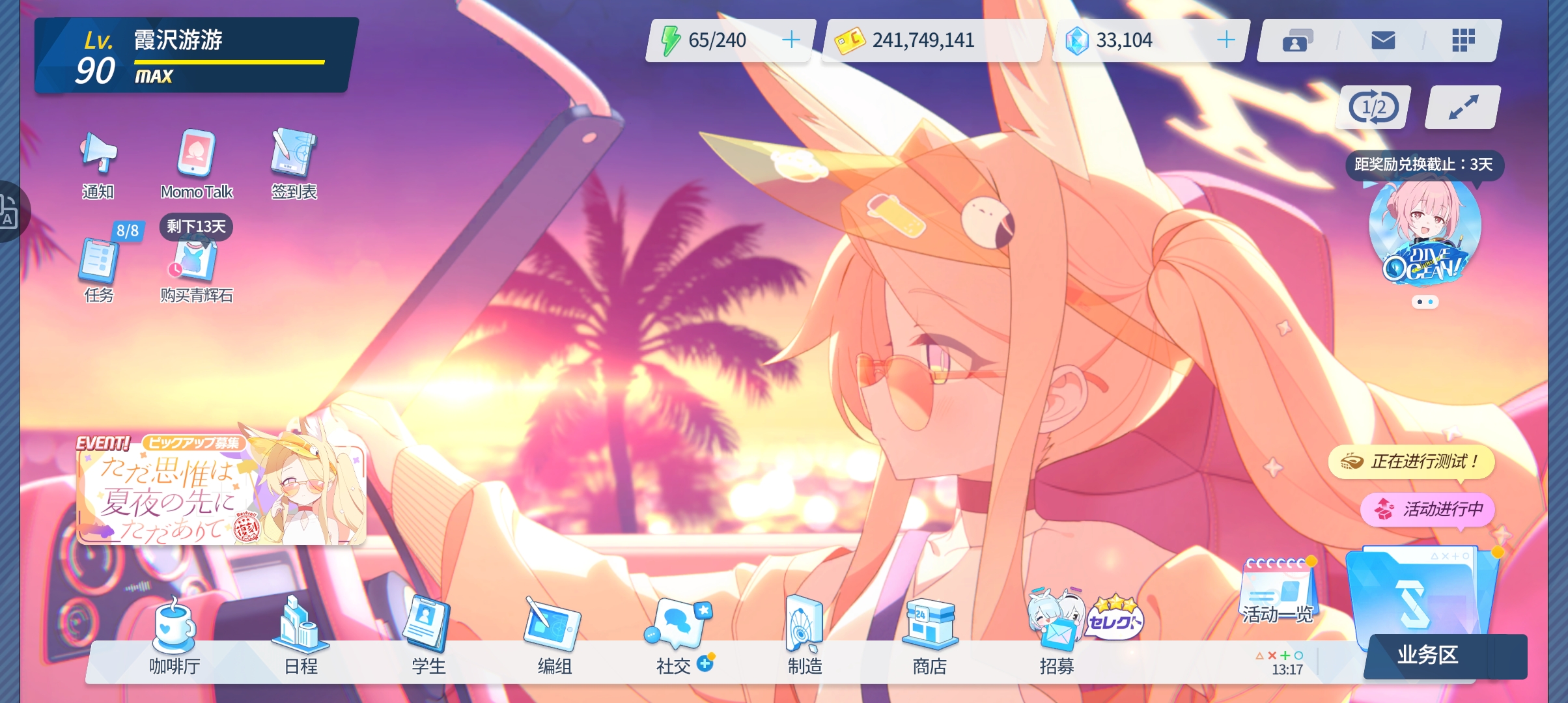Tap the gold credits icon
1568x703 pixels.
pyautogui.click(x=849, y=40)
